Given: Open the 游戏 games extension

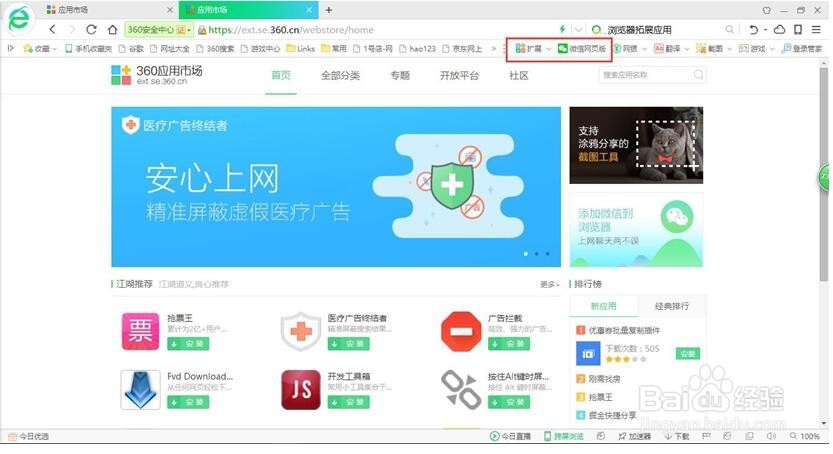Looking at the screenshot, I should pos(752,48).
